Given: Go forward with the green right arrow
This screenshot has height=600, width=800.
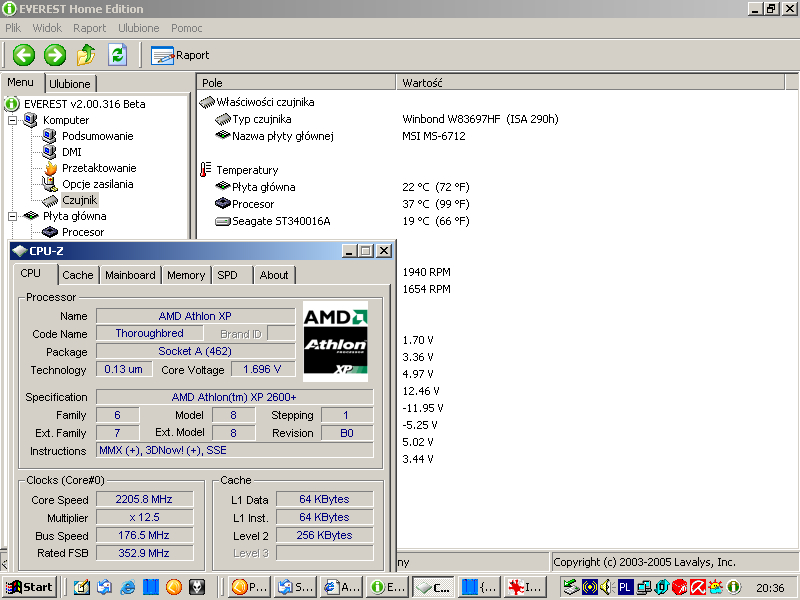Looking at the screenshot, I should (55, 55).
